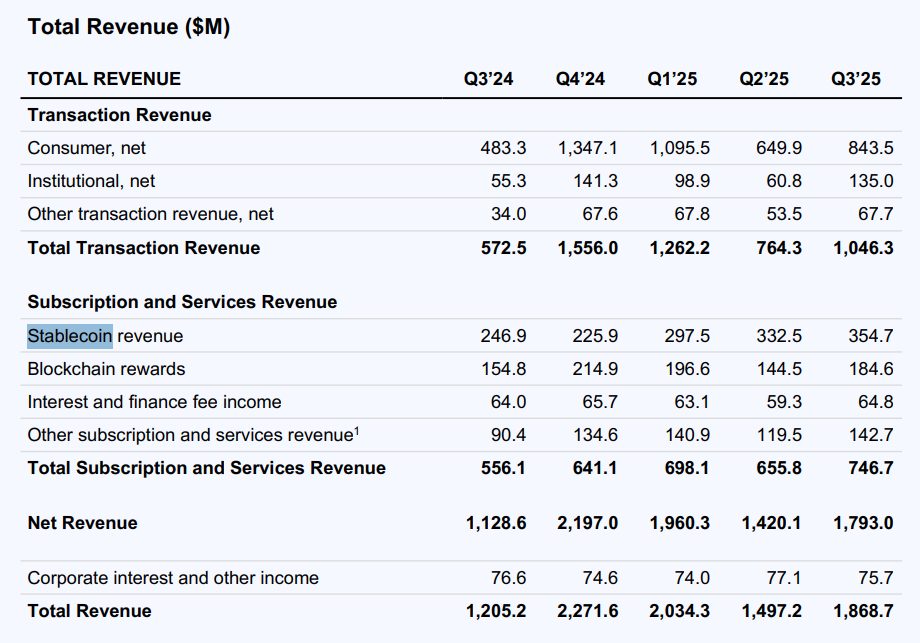Image resolution: width=920 pixels, height=643 pixels.
Task: Click the Total Revenue value 1,868.7
Action: [863, 611]
